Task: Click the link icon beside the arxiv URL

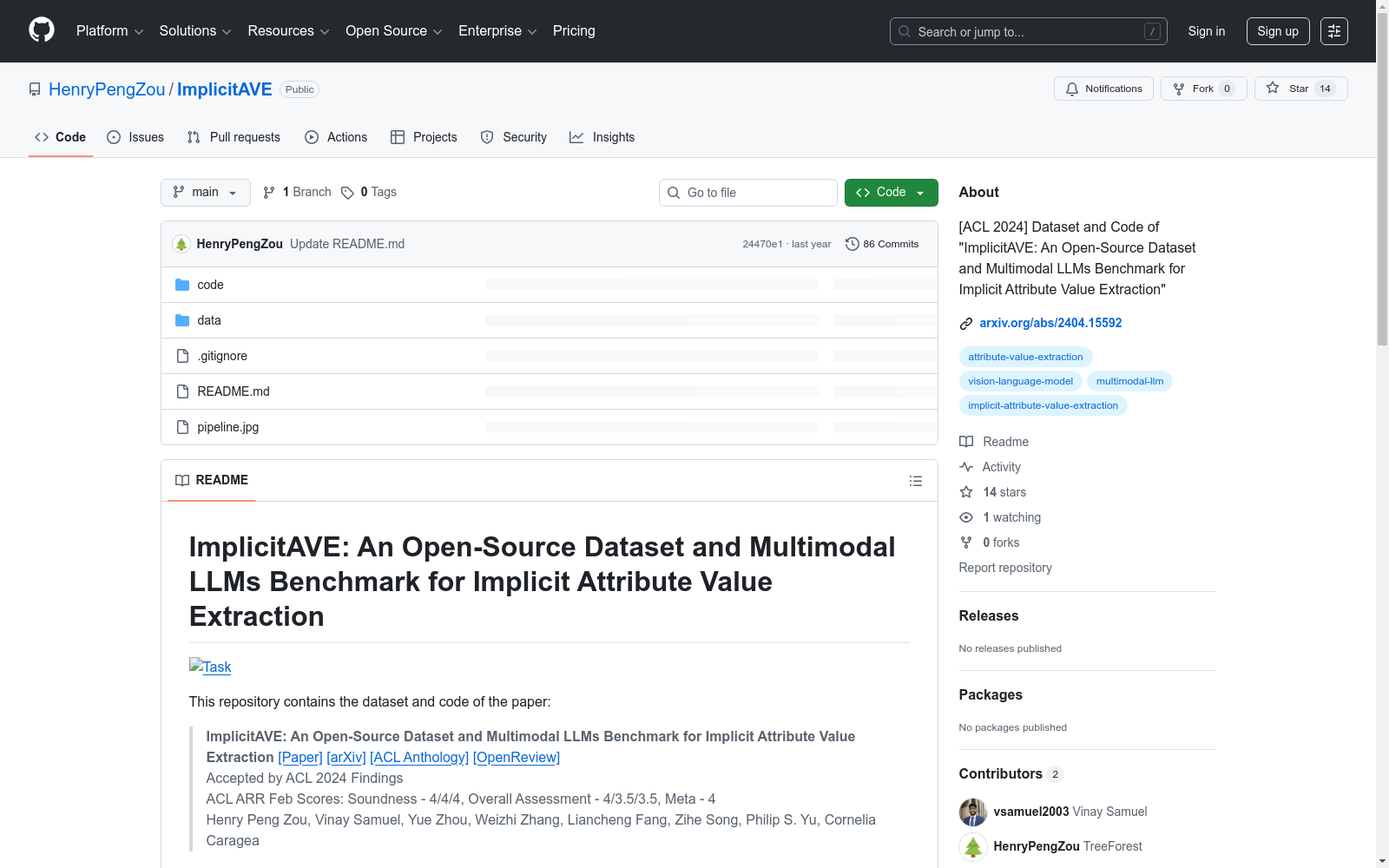Action: (966, 324)
